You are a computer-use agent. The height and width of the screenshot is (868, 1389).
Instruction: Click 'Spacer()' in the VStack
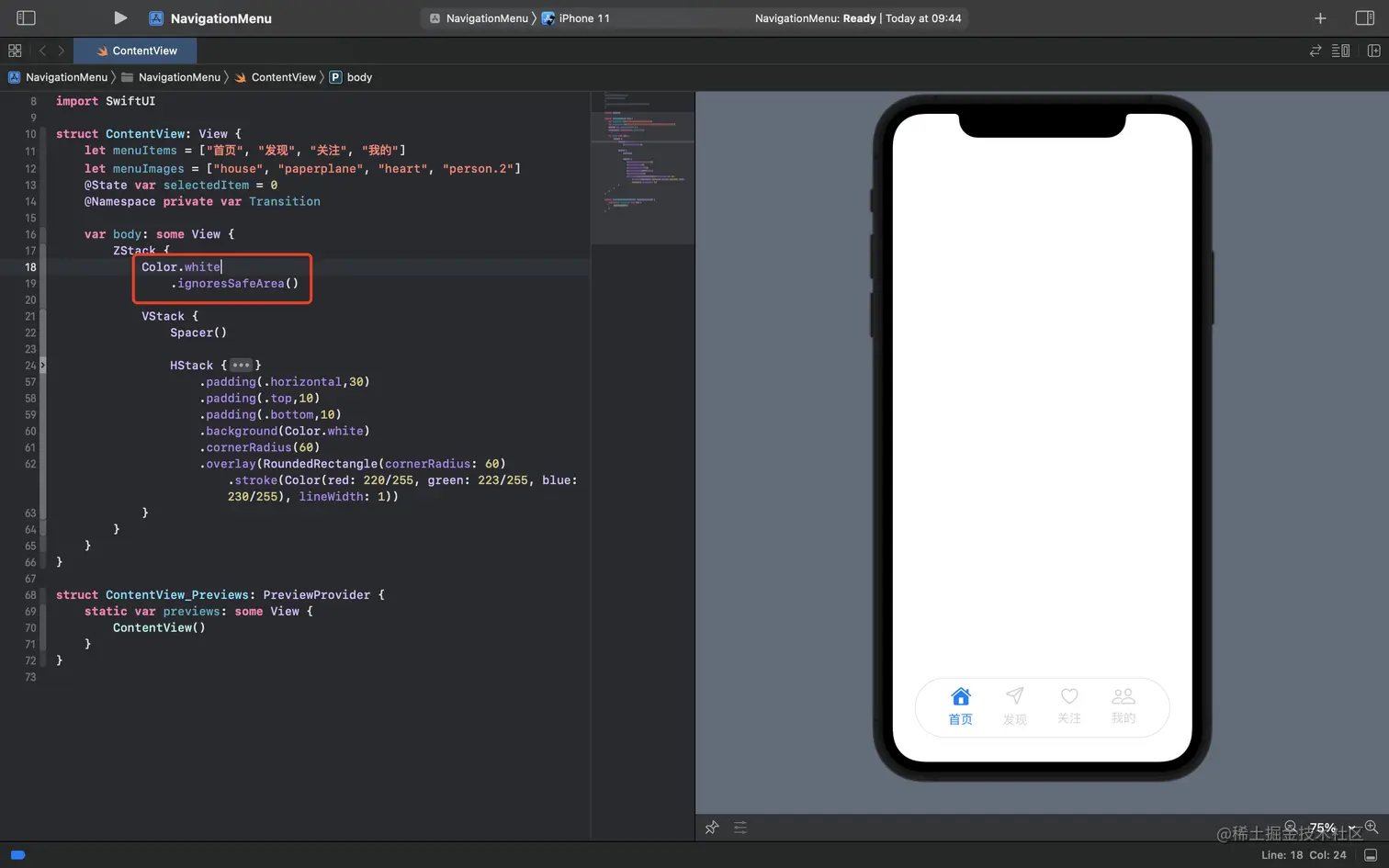point(198,333)
